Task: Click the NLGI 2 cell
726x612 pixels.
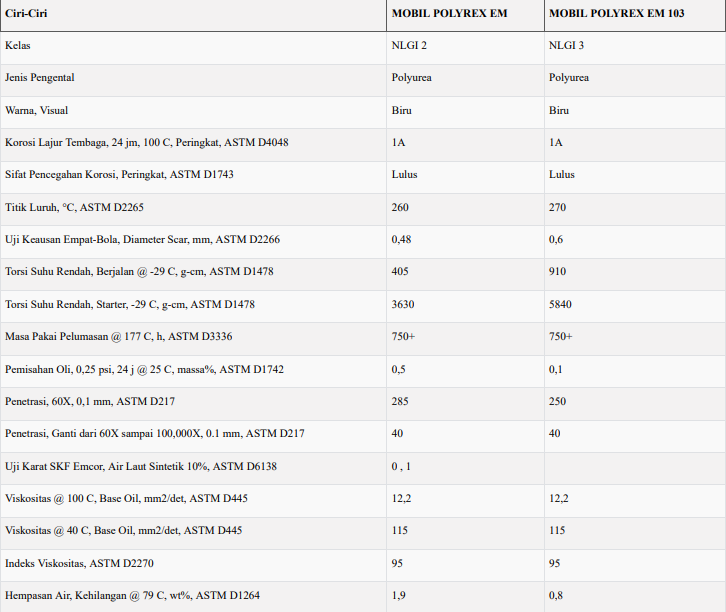Action: point(409,46)
